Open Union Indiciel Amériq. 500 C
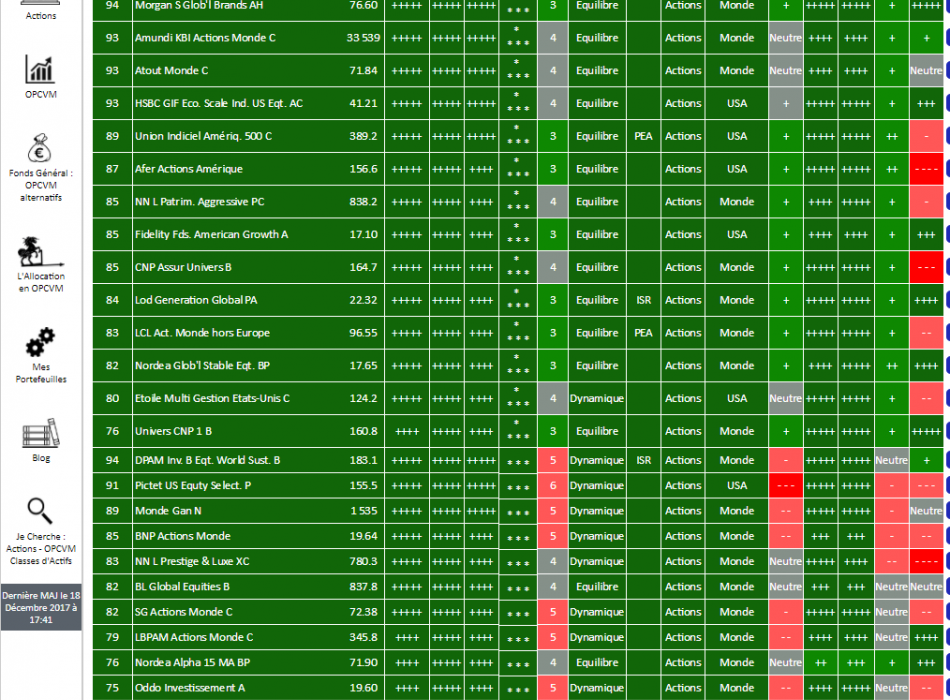The height and width of the screenshot is (700, 950). tap(203, 136)
